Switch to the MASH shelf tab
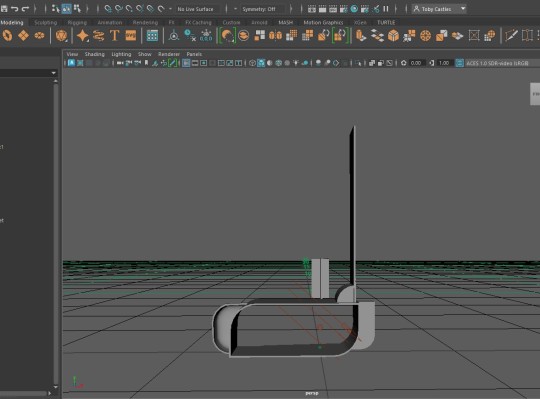540x399 pixels. pos(285,22)
